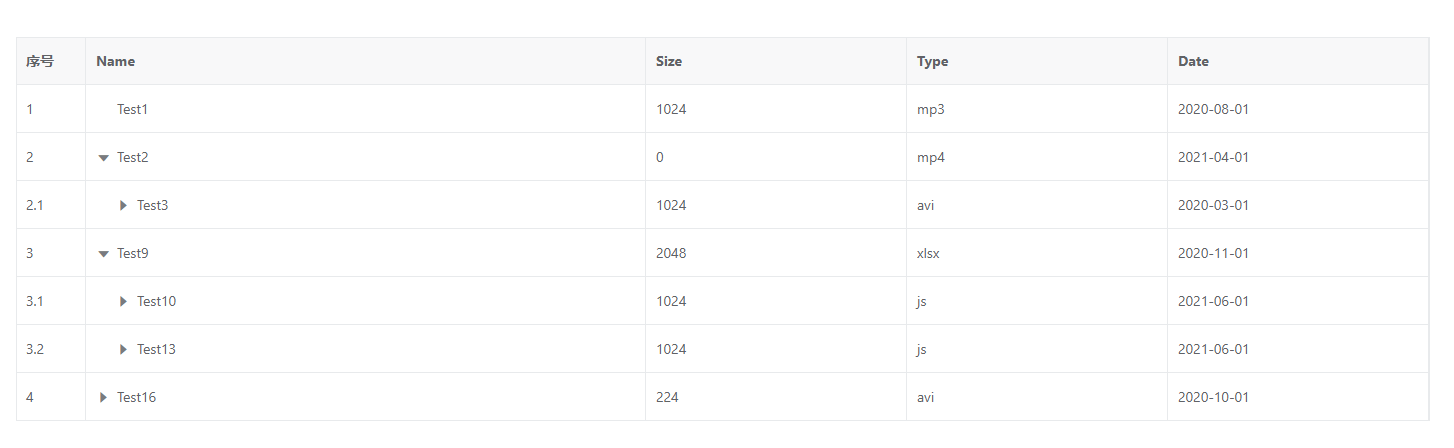Expand the Test3 child row
Image resolution: width=1454 pixels, height=448 pixels.
point(123,206)
